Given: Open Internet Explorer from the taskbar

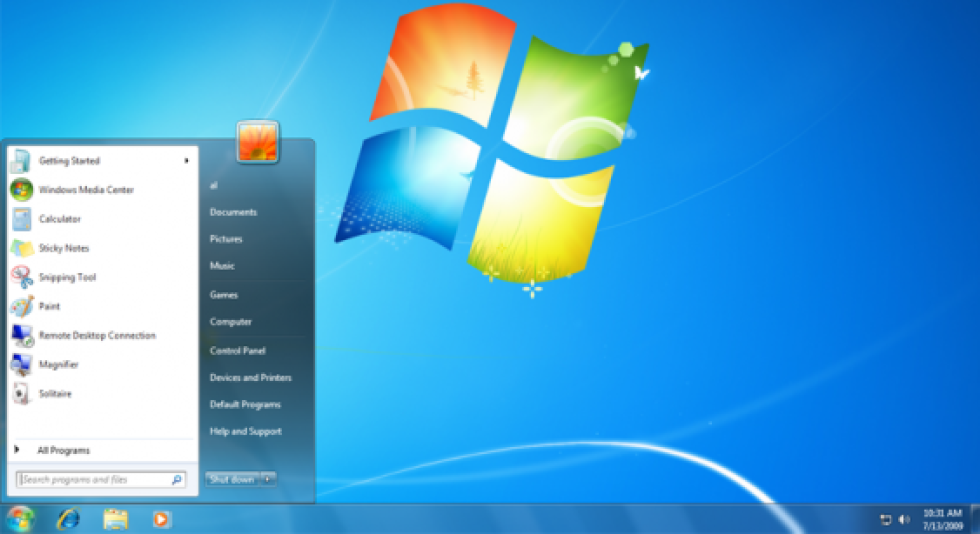Looking at the screenshot, I should (68, 519).
